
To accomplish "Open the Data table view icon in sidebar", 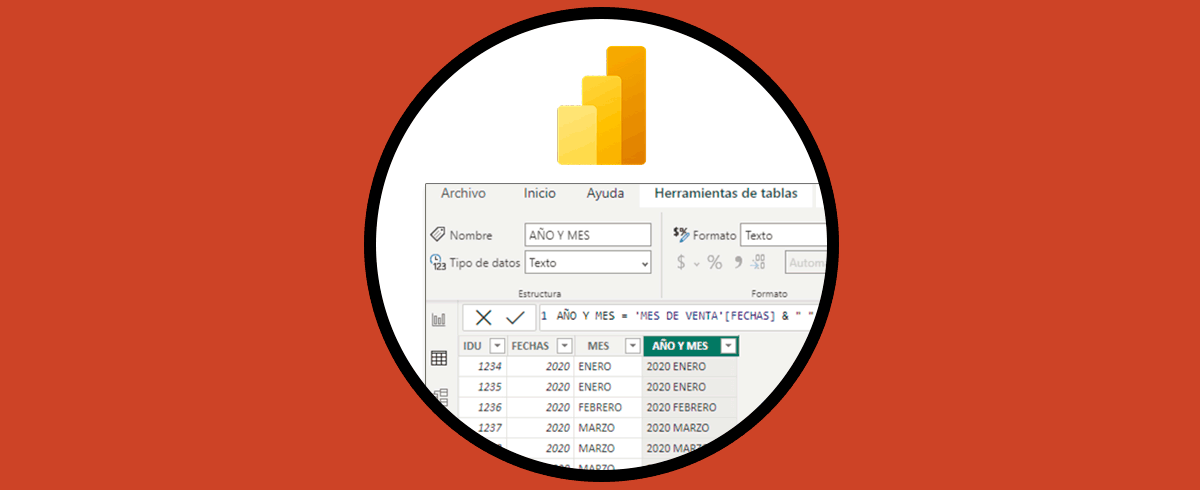I will [x=439, y=358].
